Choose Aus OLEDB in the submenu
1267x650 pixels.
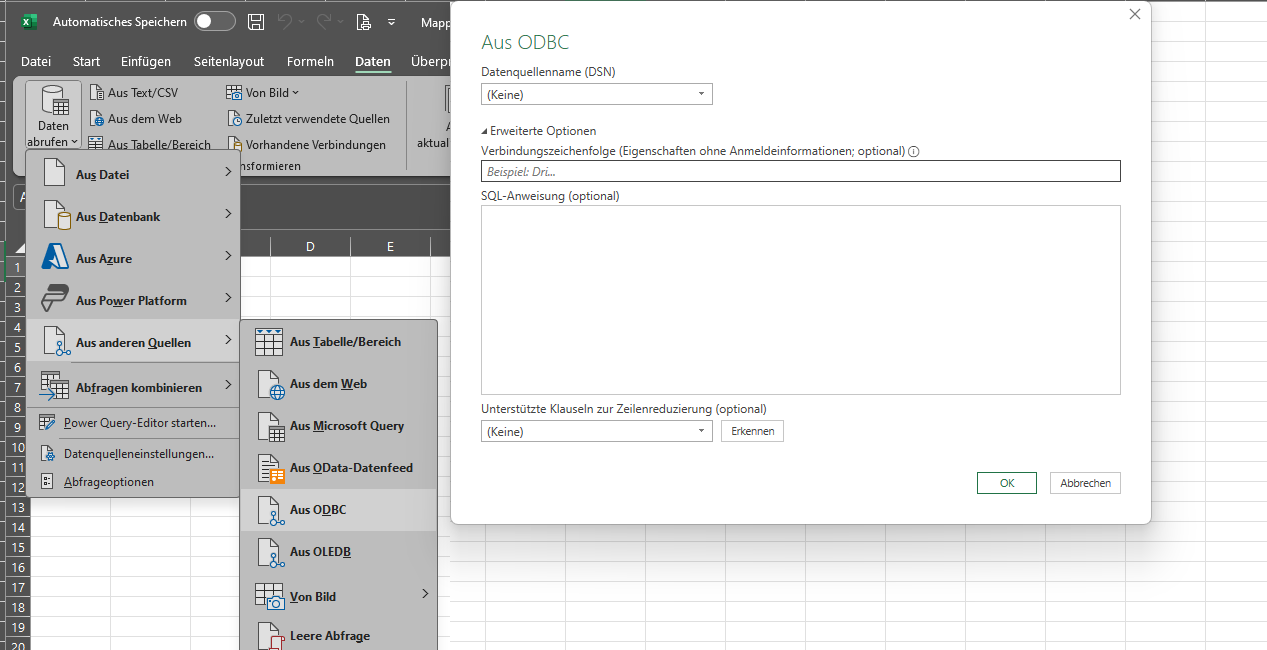pos(339,551)
